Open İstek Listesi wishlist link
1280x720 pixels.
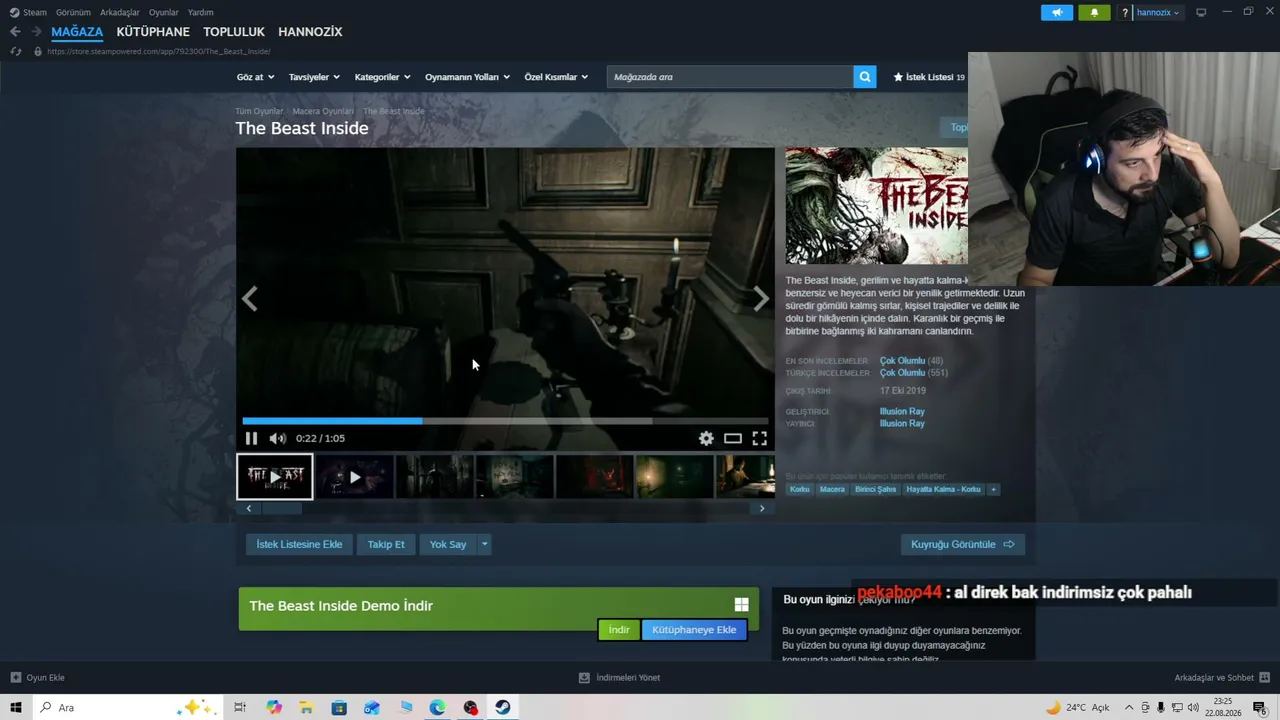pyautogui.click(x=929, y=77)
